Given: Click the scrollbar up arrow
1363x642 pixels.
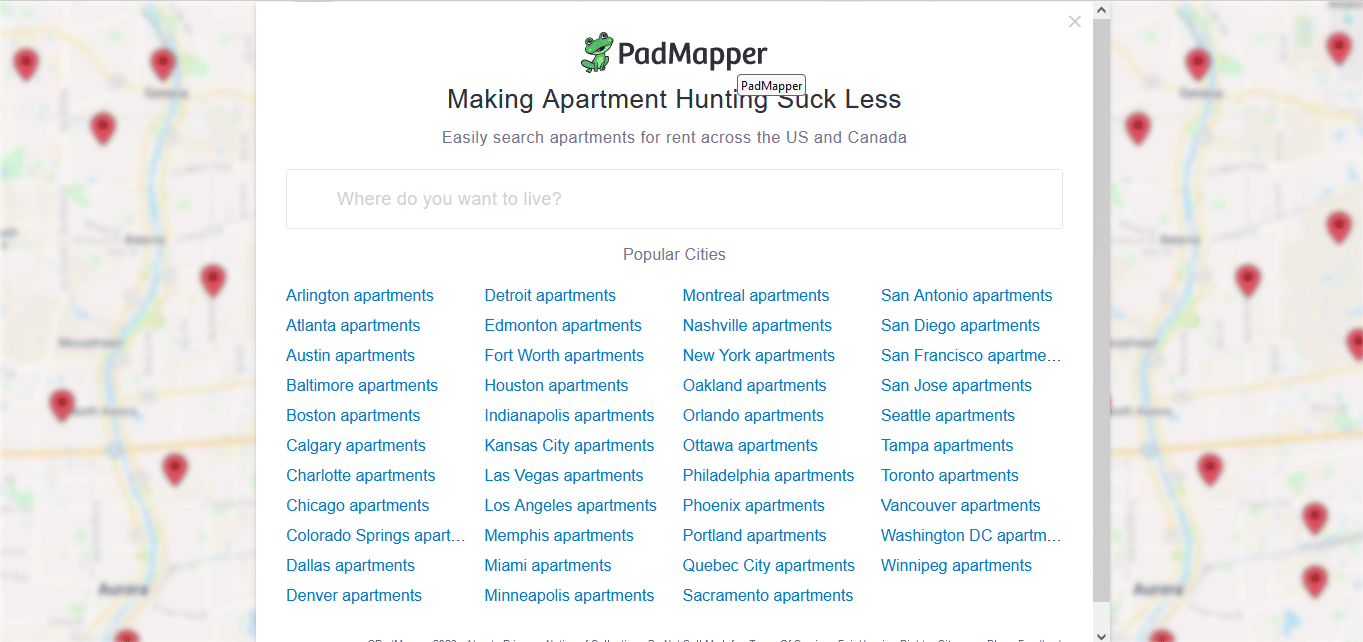Looking at the screenshot, I should (1101, 10).
